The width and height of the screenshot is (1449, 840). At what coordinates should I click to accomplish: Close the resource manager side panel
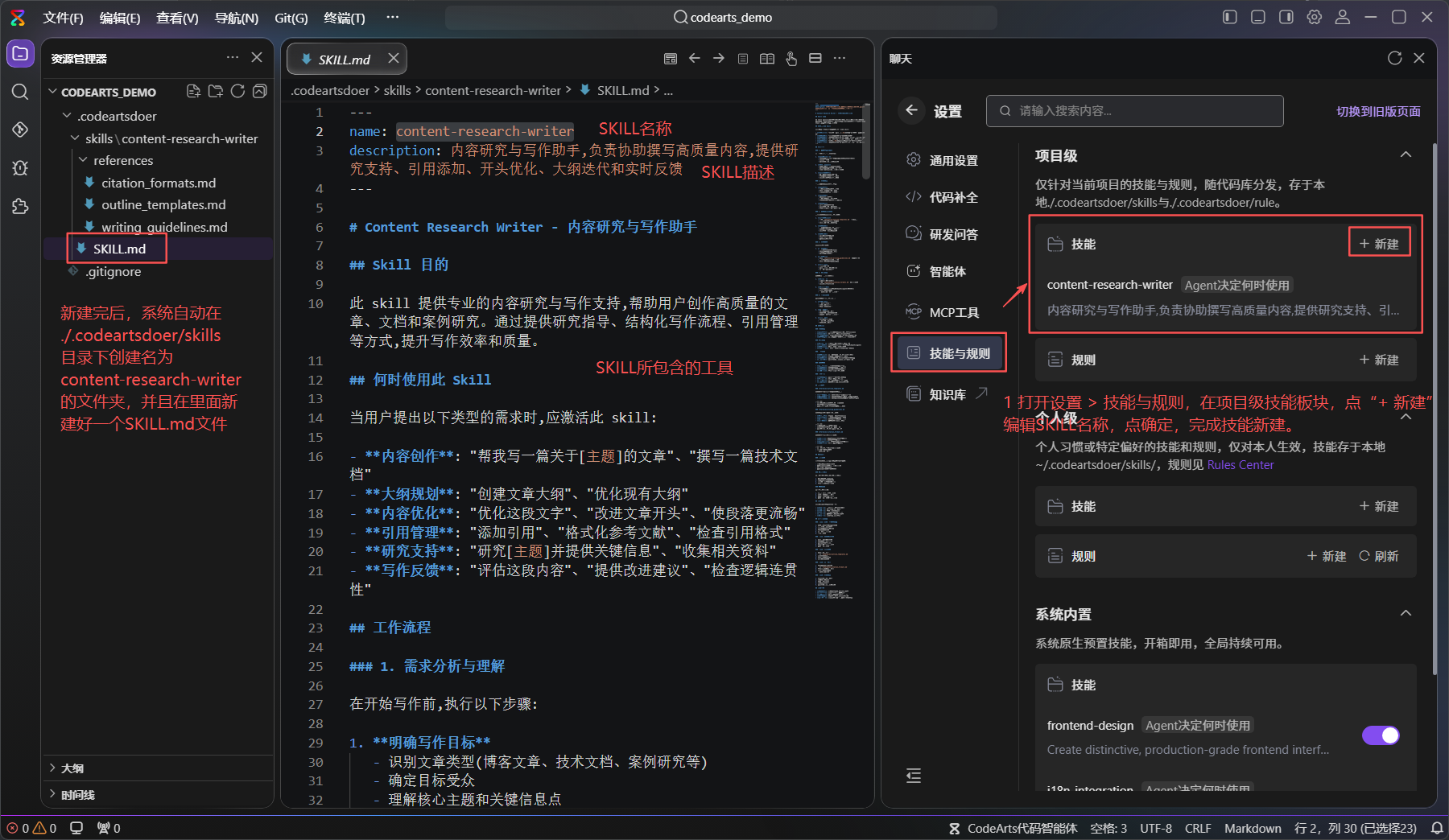[x=257, y=57]
